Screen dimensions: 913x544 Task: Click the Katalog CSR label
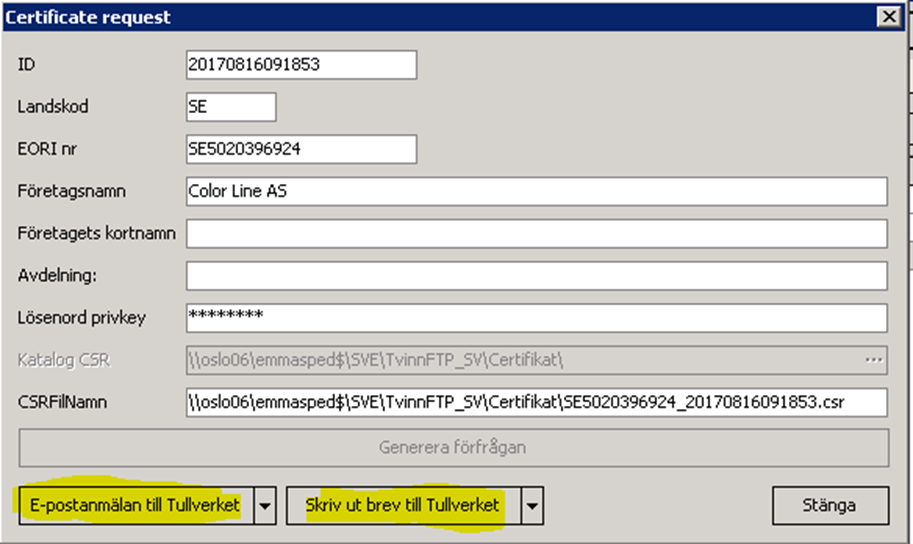pyautogui.click(x=63, y=361)
